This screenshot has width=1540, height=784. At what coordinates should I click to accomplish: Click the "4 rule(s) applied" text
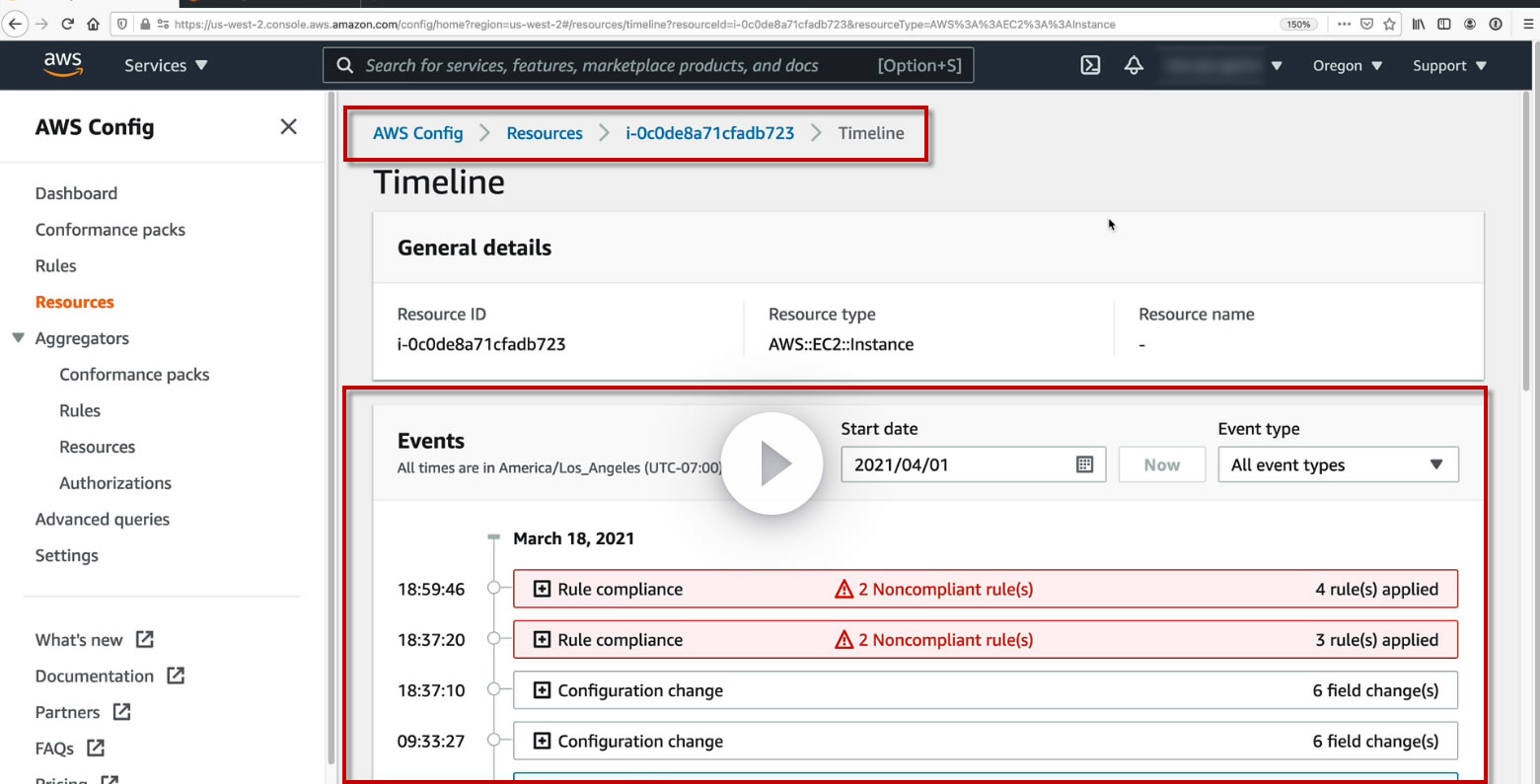(x=1376, y=589)
